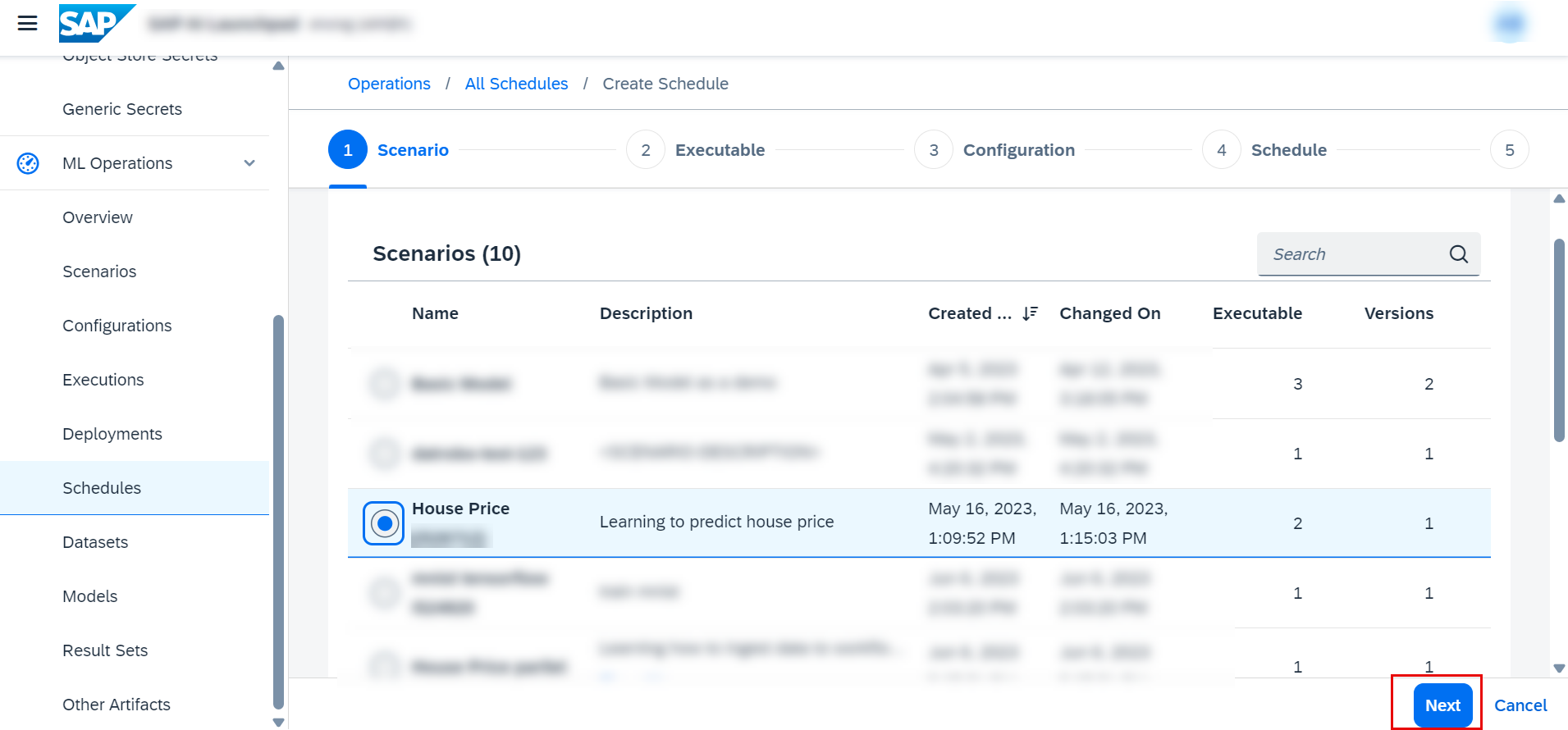Go to wizard step 5 circle
The height and width of the screenshot is (730, 1568).
1509,150
